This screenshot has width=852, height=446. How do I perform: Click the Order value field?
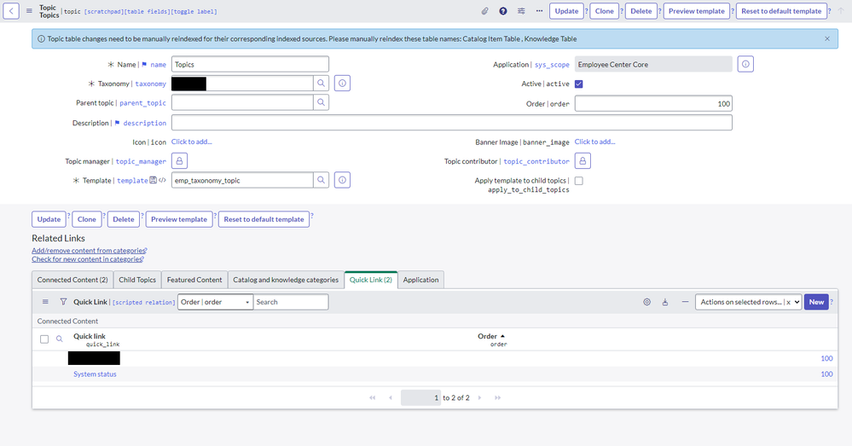point(654,103)
